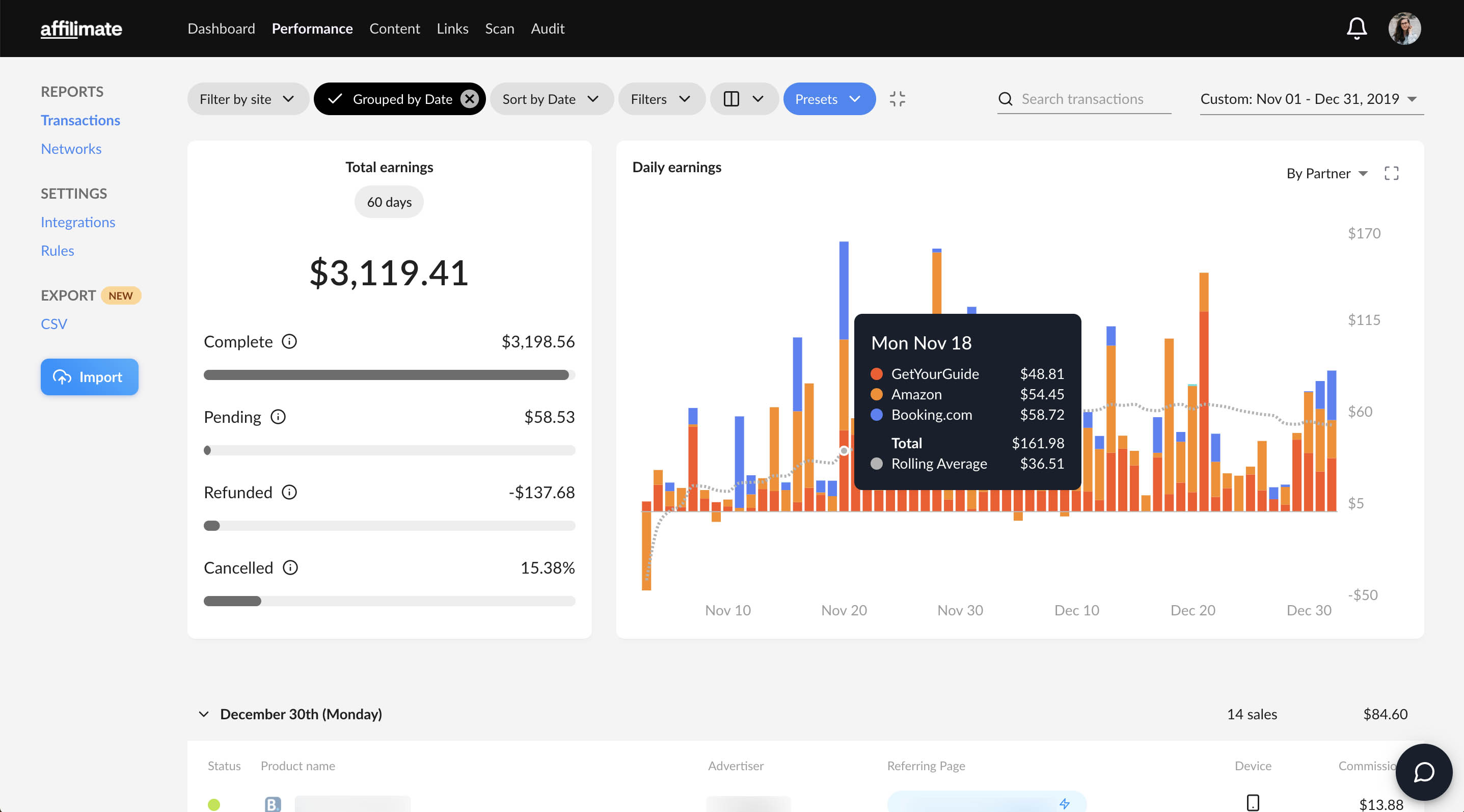Click the notification bell icon
This screenshot has height=812, width=1464.
pos(1358,28)
